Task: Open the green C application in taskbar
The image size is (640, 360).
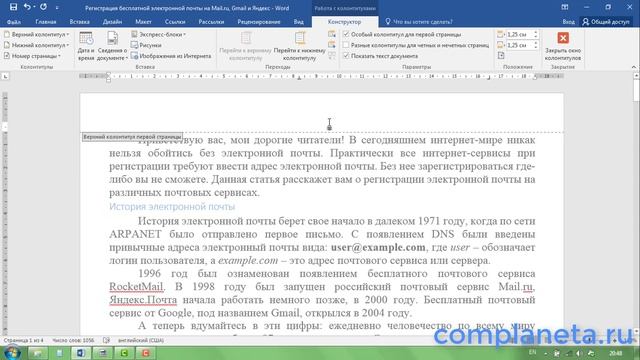Action: (124, 353)
